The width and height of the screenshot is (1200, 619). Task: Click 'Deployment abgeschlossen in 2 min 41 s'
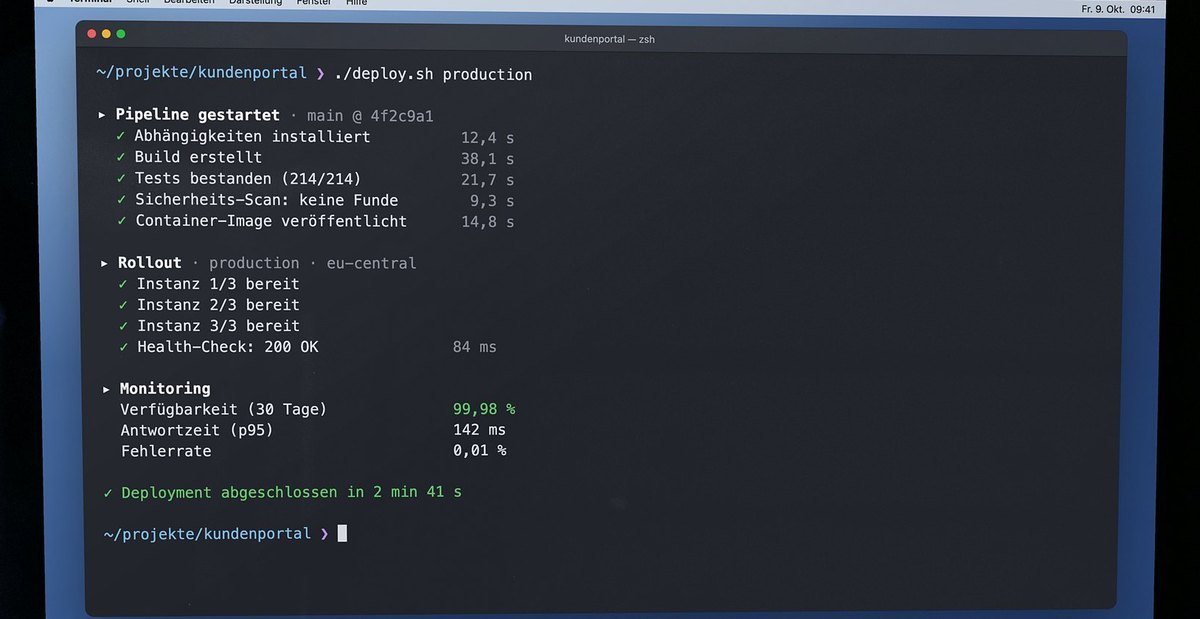[x=292, y=492]
